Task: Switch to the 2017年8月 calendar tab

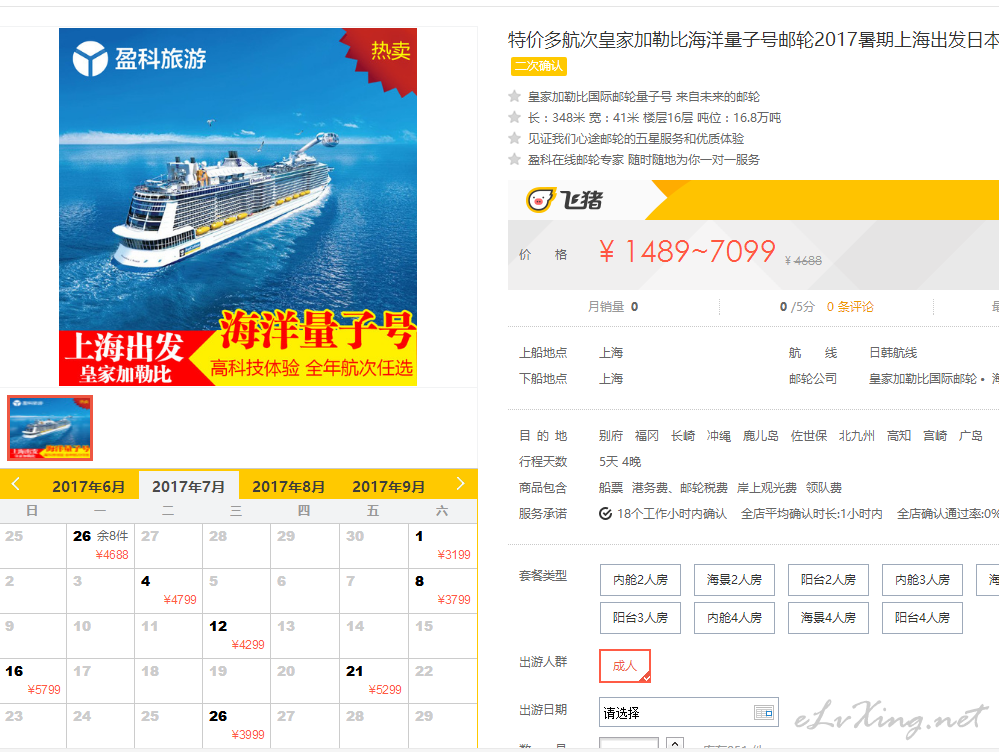Action: point(289,487)
